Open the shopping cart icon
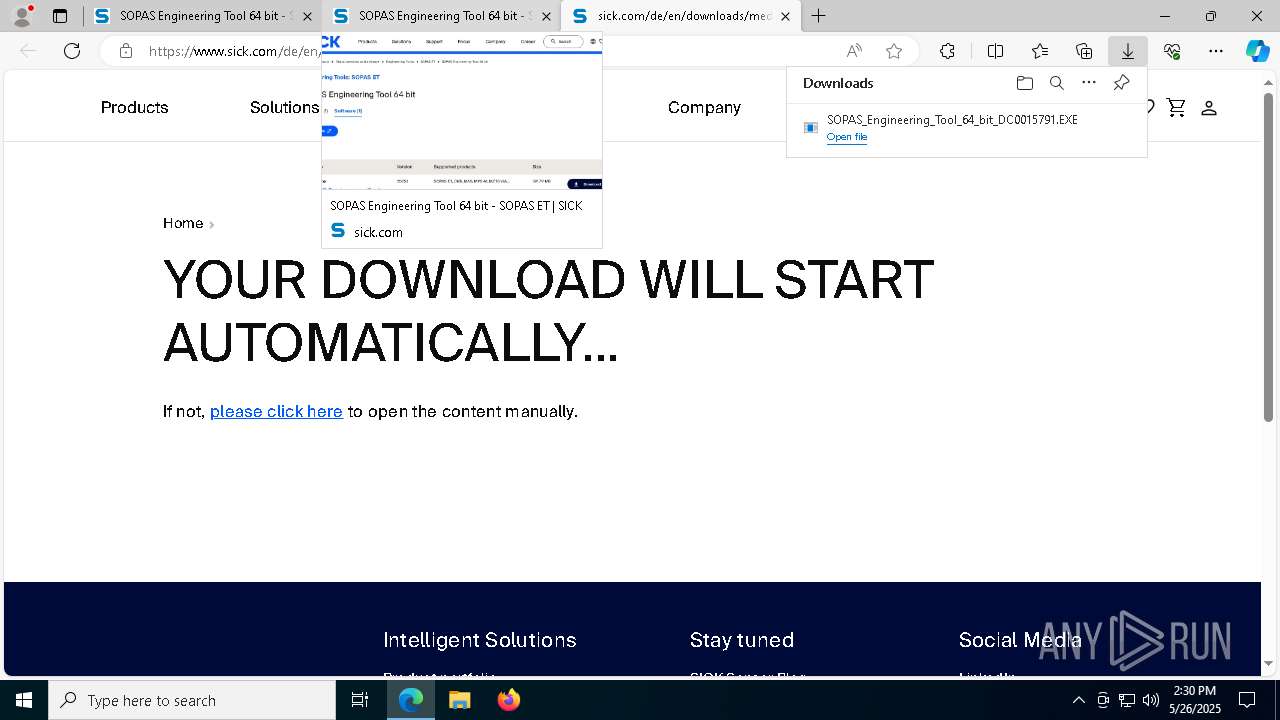 [1176, 107]
